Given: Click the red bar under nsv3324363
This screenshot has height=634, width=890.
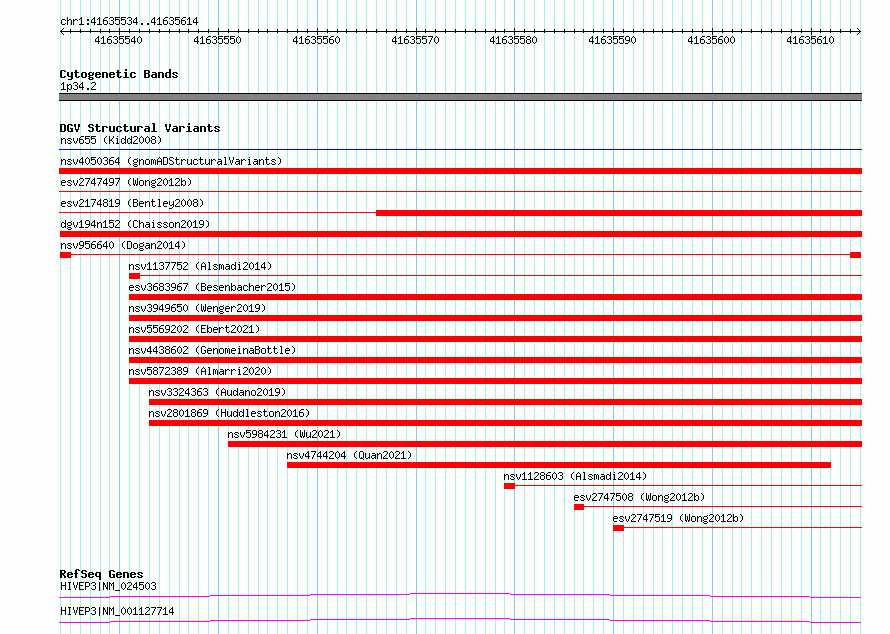Looking at the screenshot, I should (505, 402).
